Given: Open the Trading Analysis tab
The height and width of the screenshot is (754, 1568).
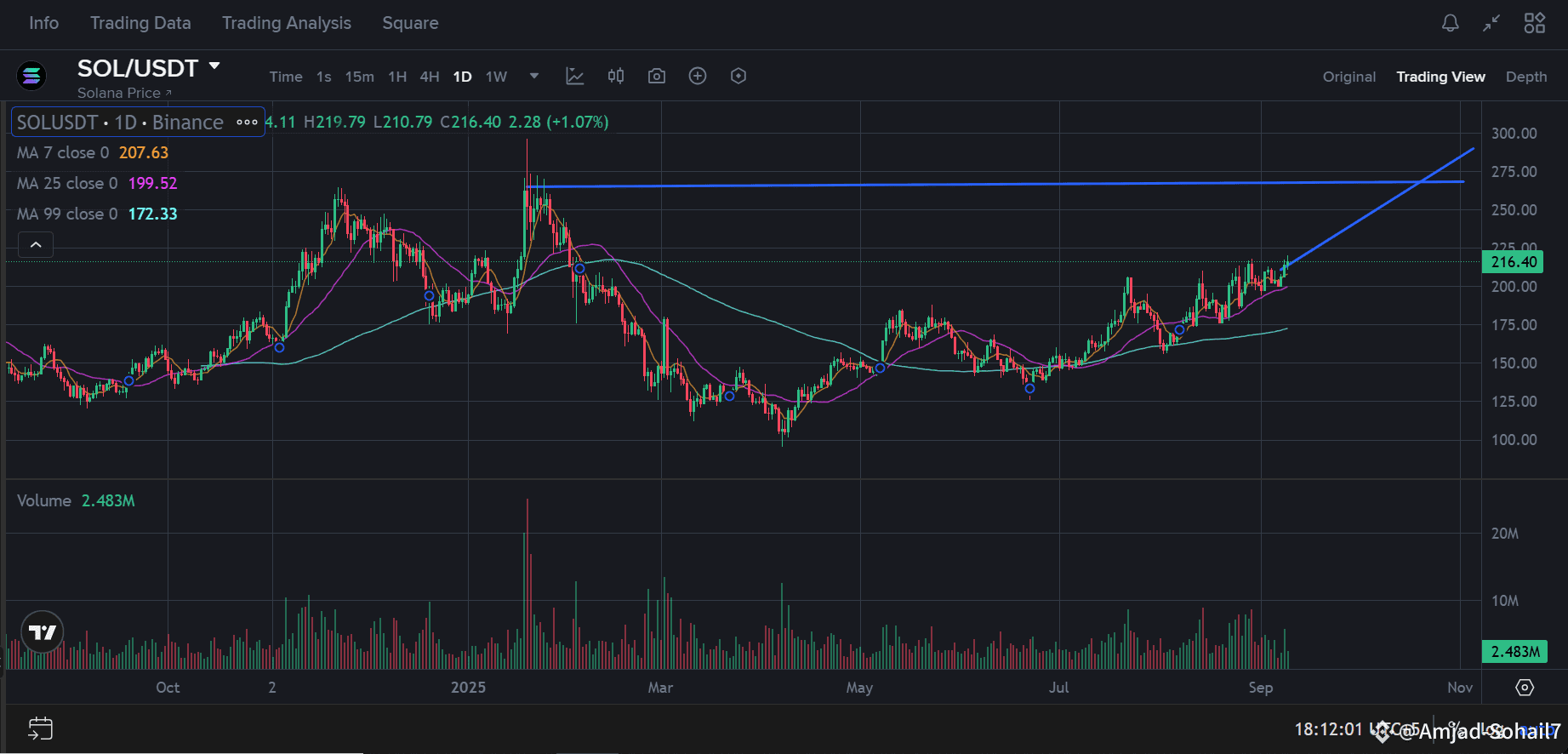Looking at the screenshot, I should [287, 23].
